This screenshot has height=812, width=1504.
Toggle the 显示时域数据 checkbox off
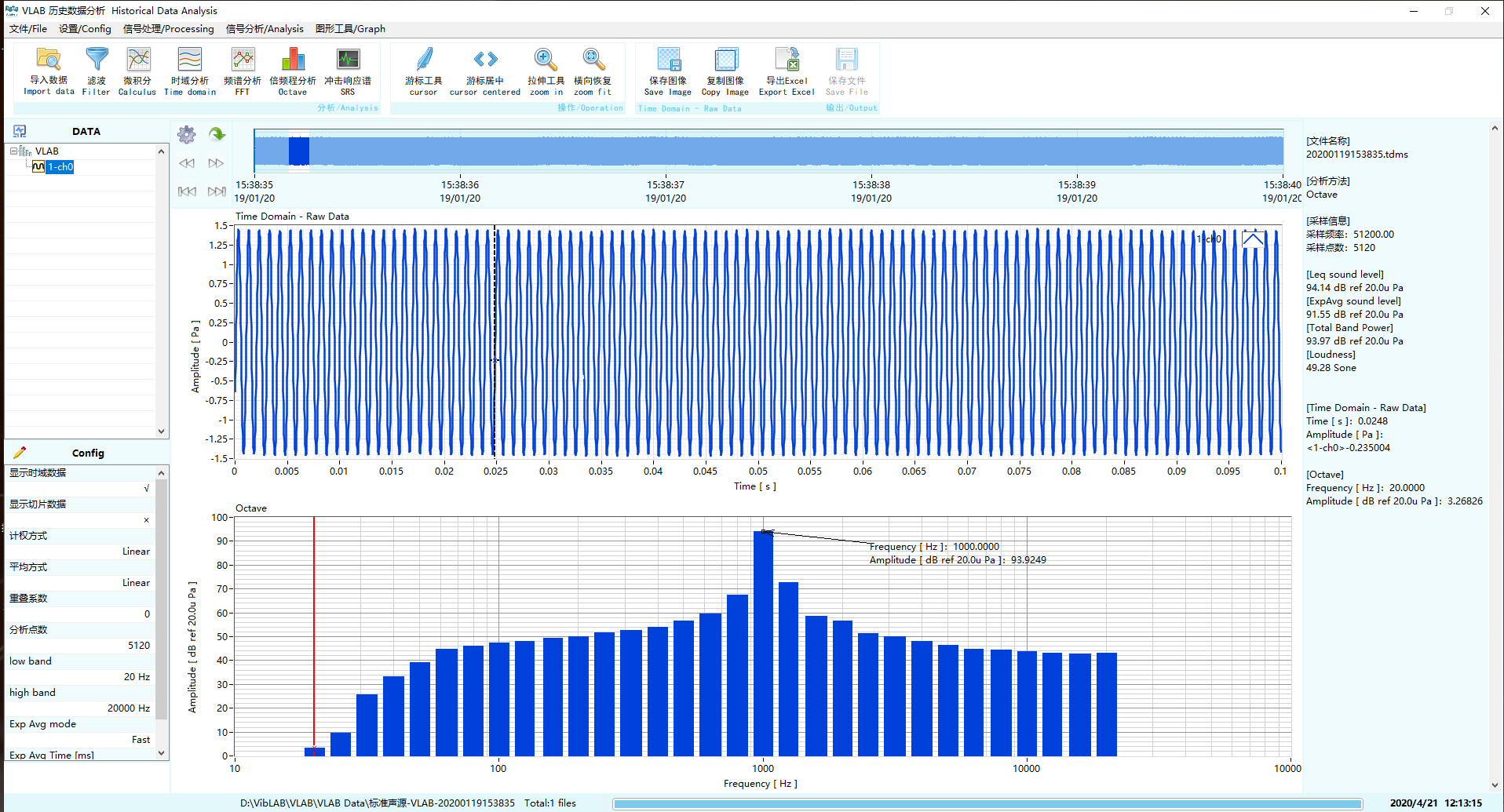[146, 488]
